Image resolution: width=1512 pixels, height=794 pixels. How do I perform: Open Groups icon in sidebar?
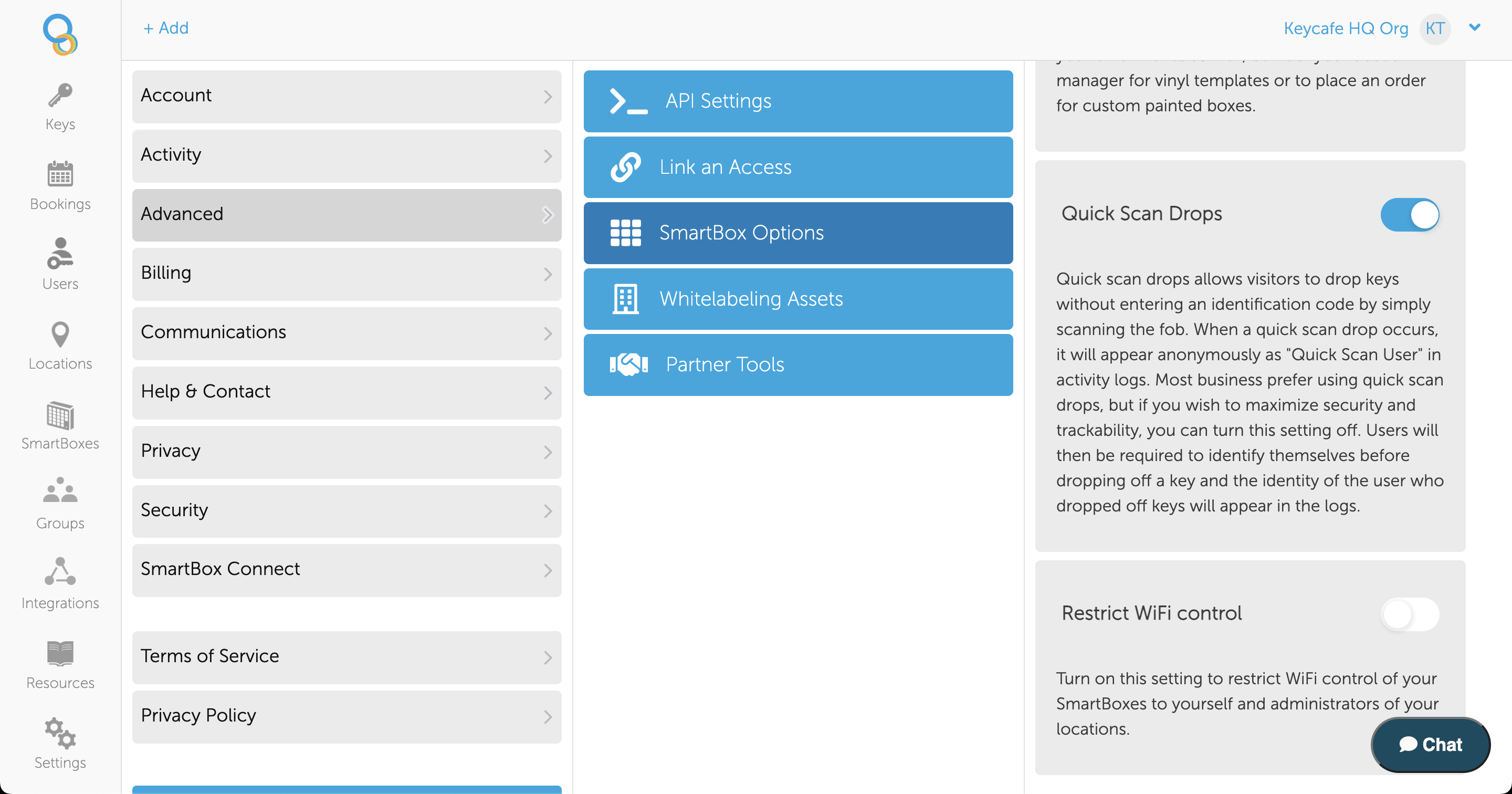(x=60, y=490)
